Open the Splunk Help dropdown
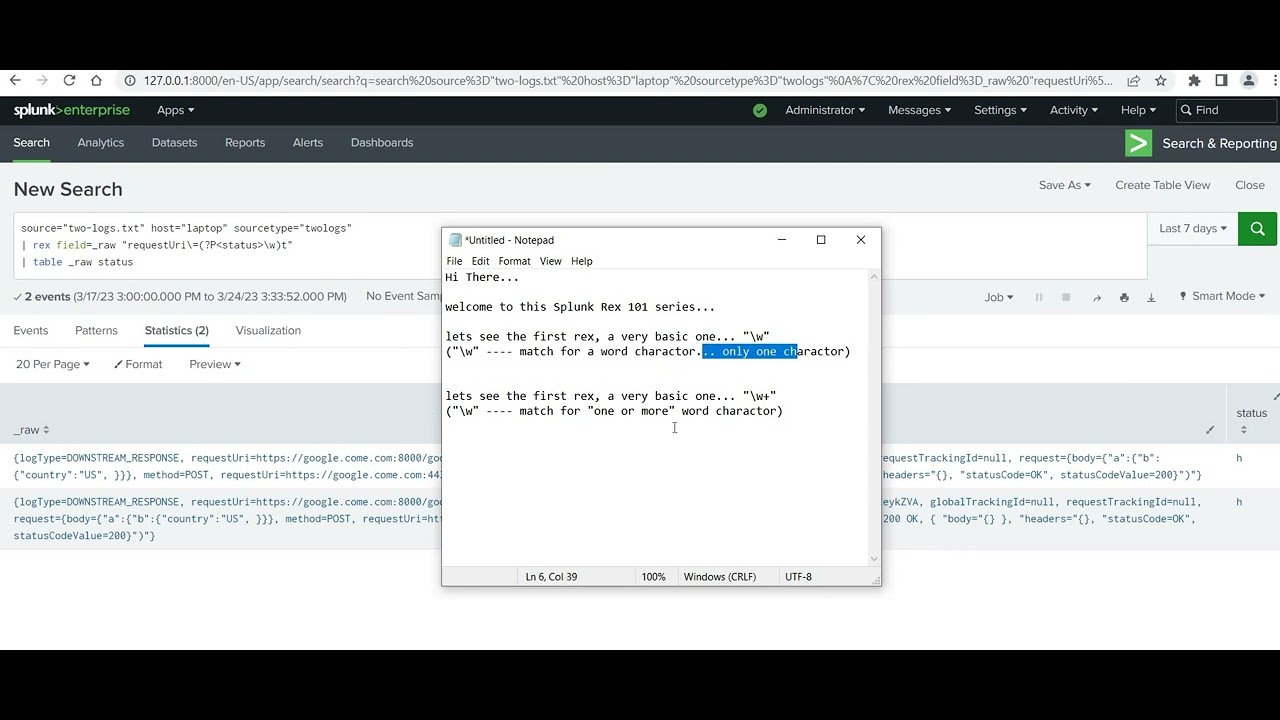 1139,110
